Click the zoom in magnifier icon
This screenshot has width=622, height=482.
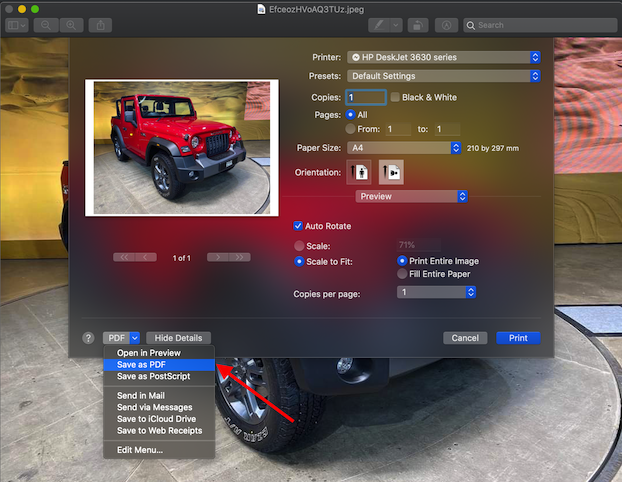tap(71, 25)
